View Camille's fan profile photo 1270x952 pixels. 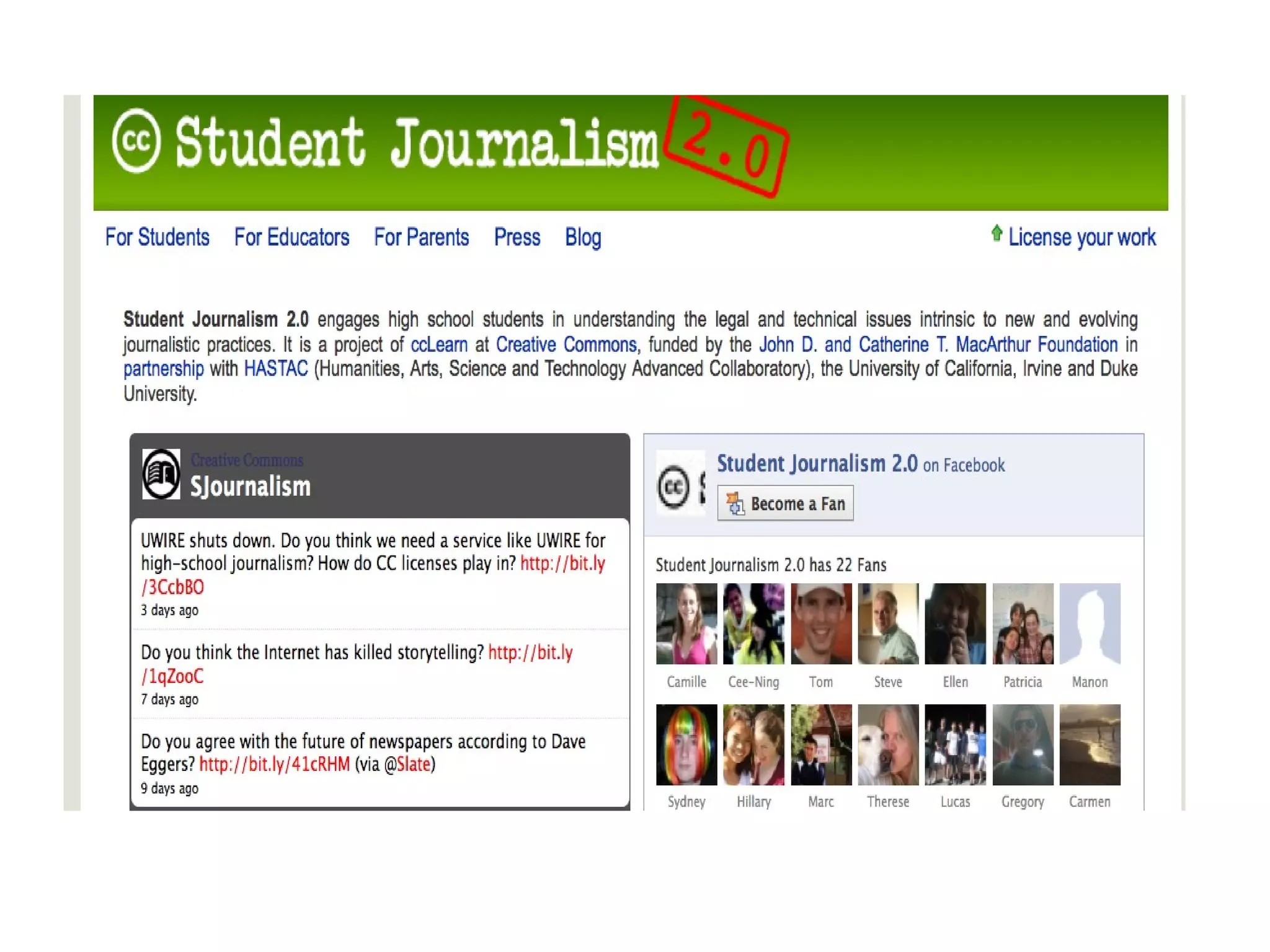(x=686, y=624)
